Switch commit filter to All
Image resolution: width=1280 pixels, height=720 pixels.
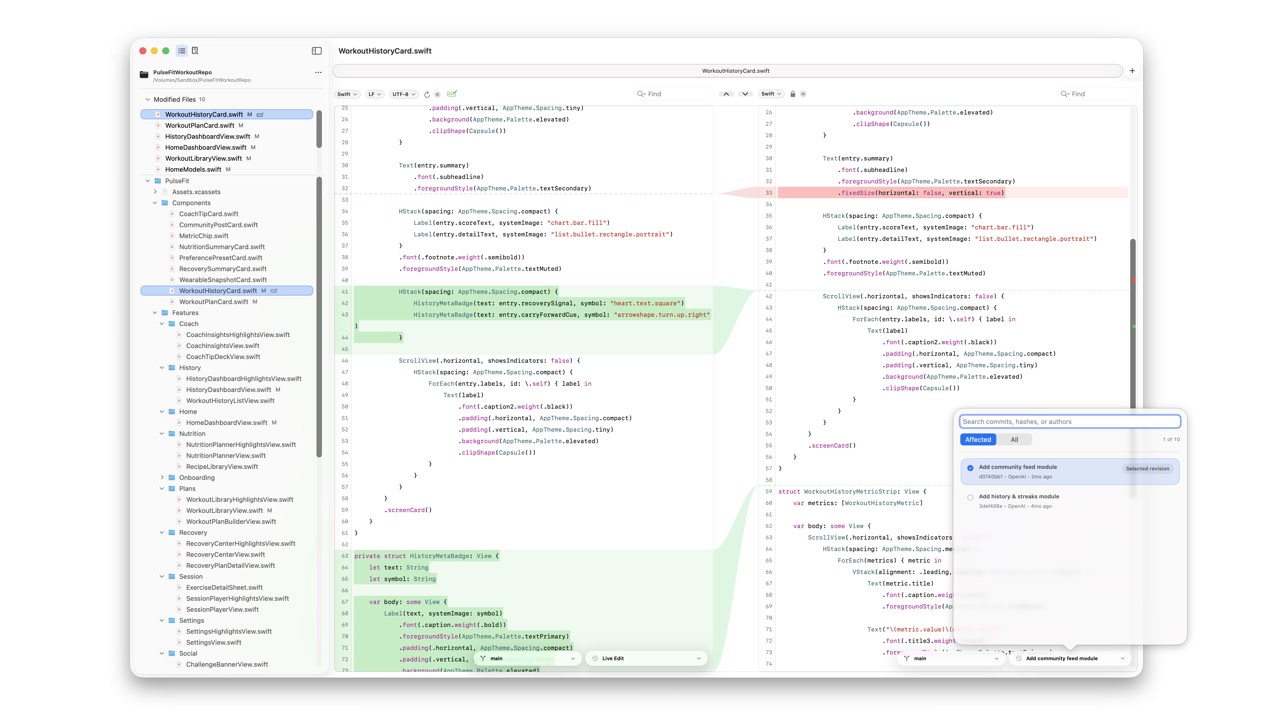[1014, 440]
